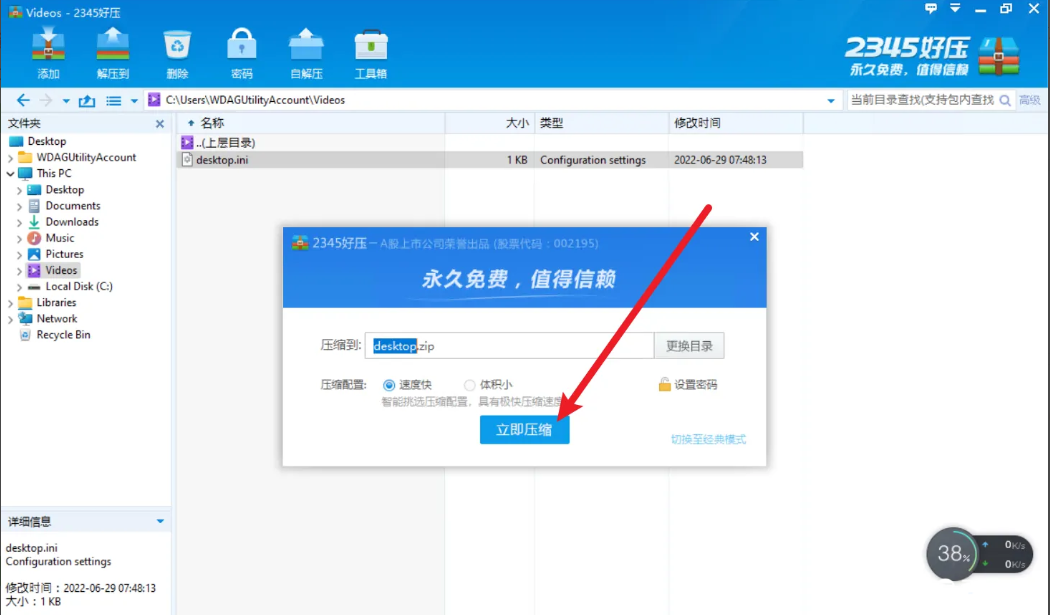
Task: Open the address bar history dropdown
Action: tap(831, 100)
